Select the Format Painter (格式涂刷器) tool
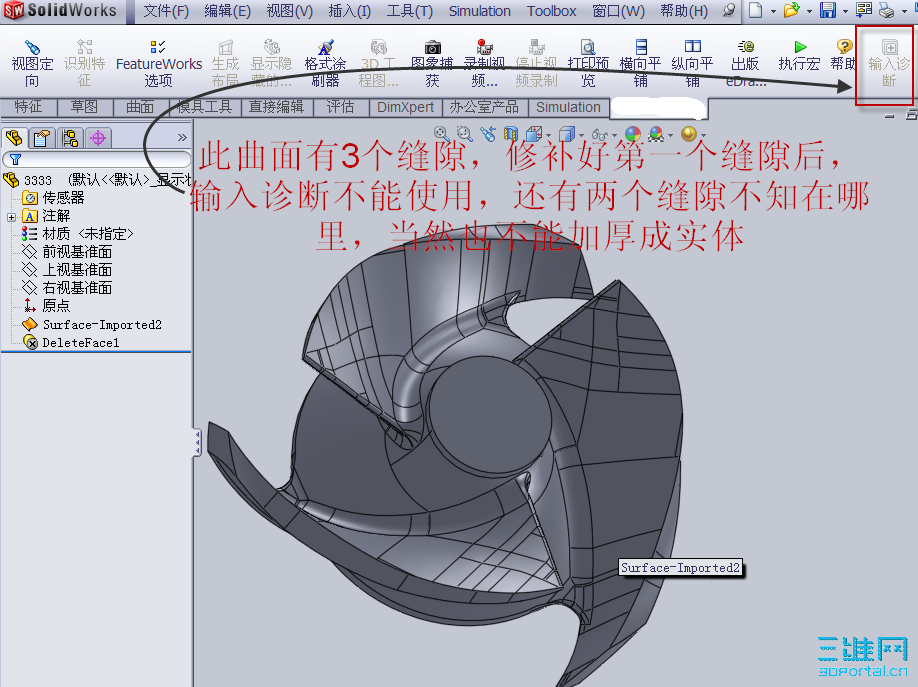 pyautogui.click(x=325, y=63)
